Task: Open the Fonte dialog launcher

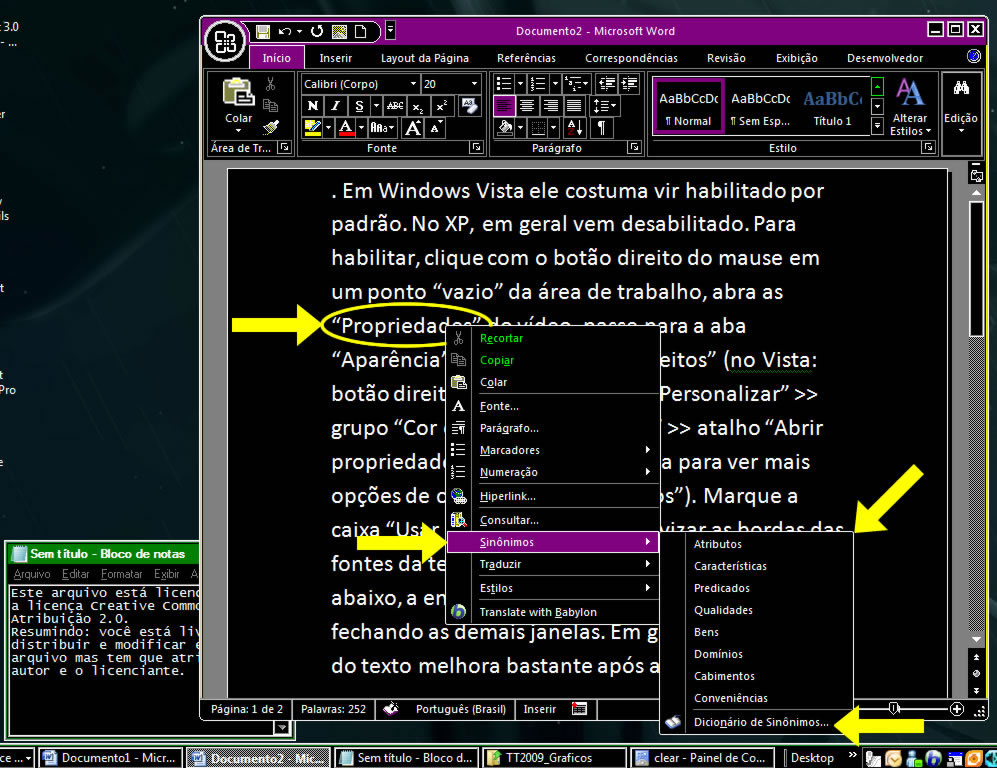Action: (476, 147)
